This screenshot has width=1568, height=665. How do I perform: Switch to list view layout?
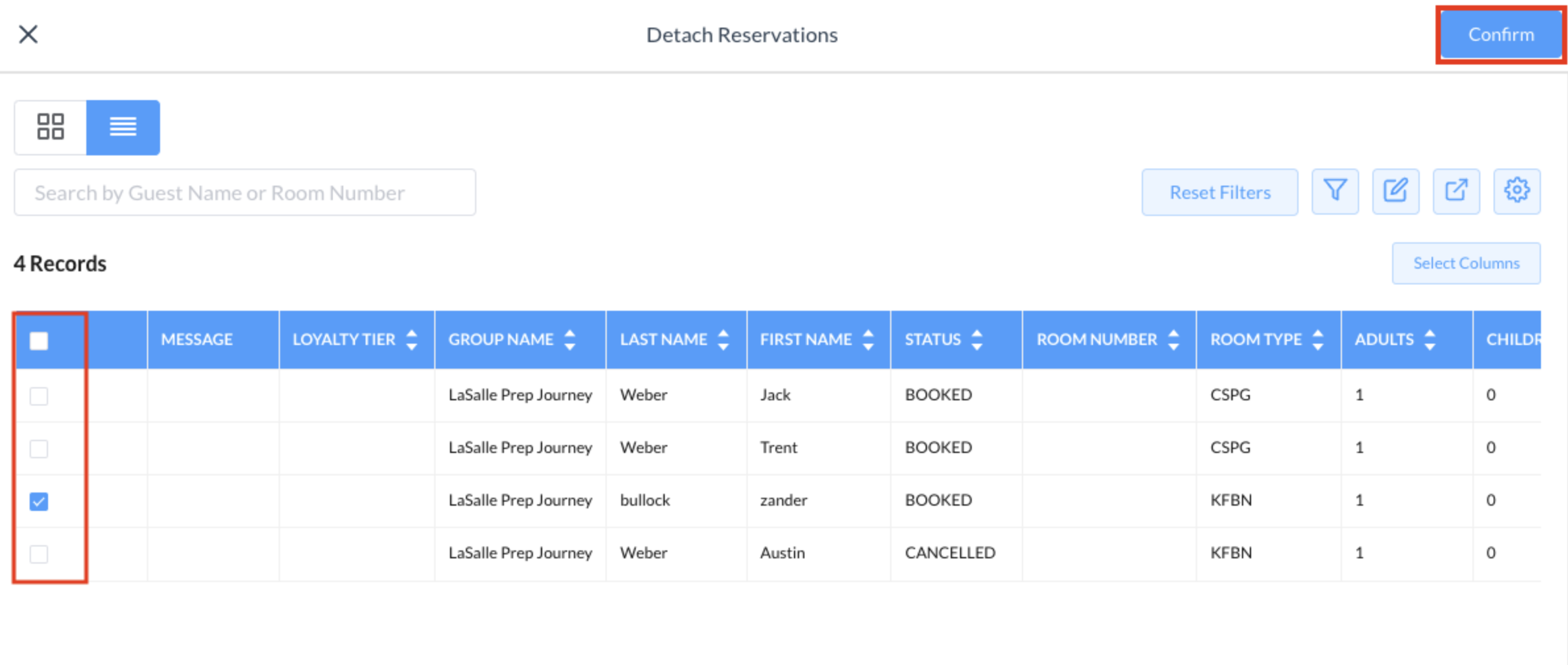coord(123,127)
